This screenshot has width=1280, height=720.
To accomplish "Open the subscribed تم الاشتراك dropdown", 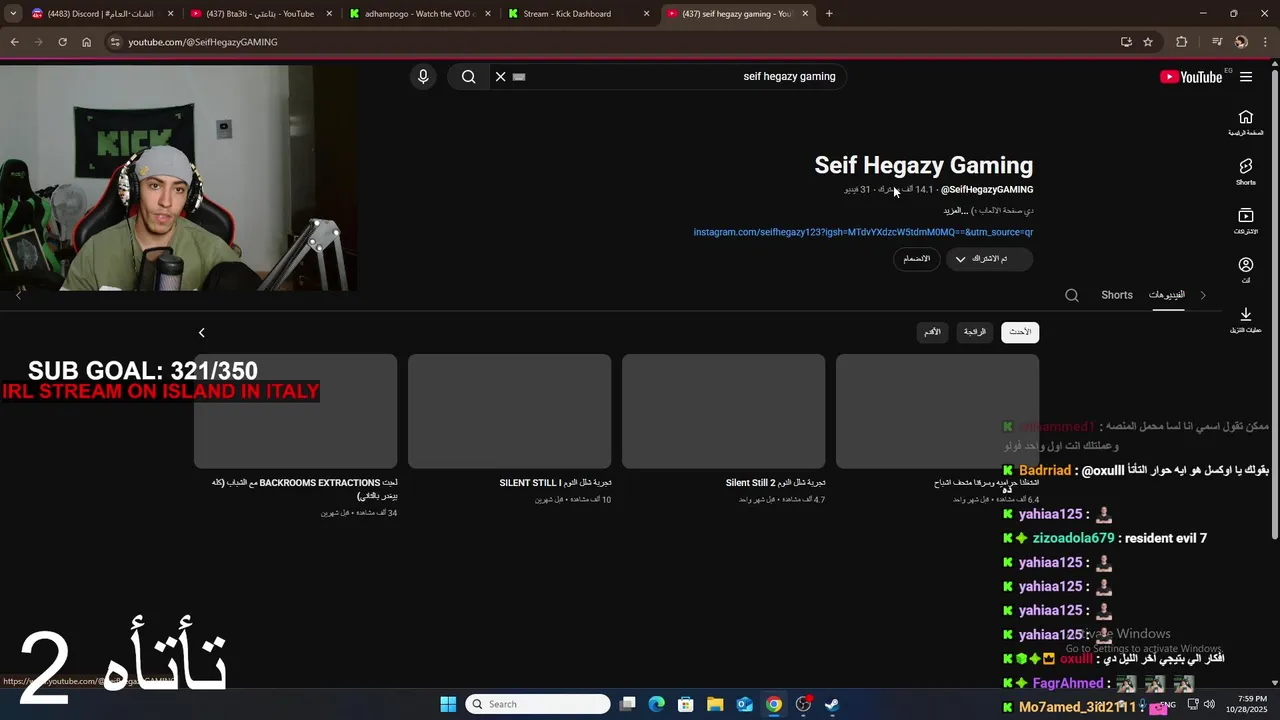I will [989, 259].
